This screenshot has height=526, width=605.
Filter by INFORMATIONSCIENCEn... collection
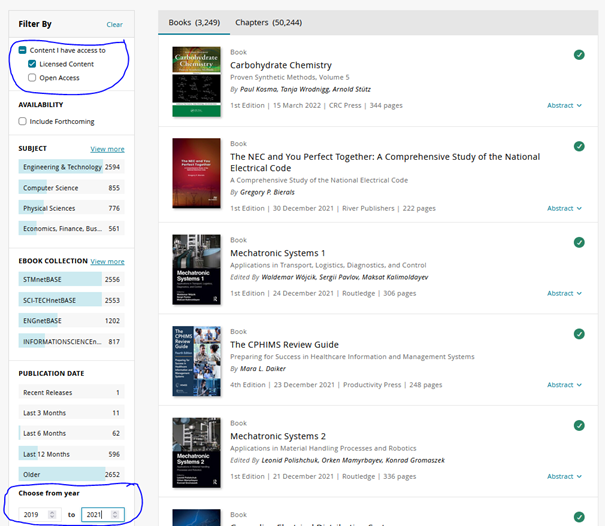tap(71, 342)
